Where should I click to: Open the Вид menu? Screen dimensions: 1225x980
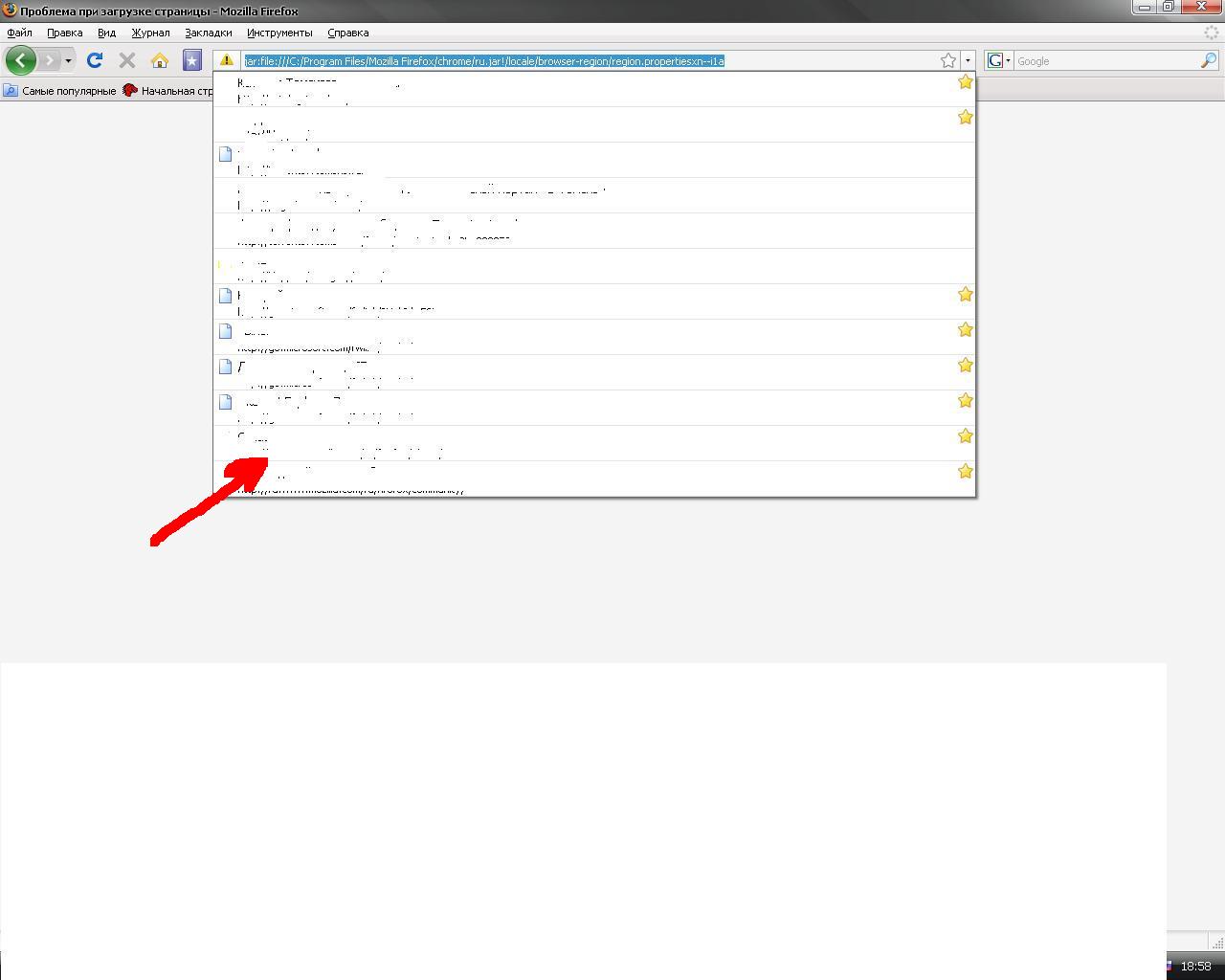tap(106, 33)
